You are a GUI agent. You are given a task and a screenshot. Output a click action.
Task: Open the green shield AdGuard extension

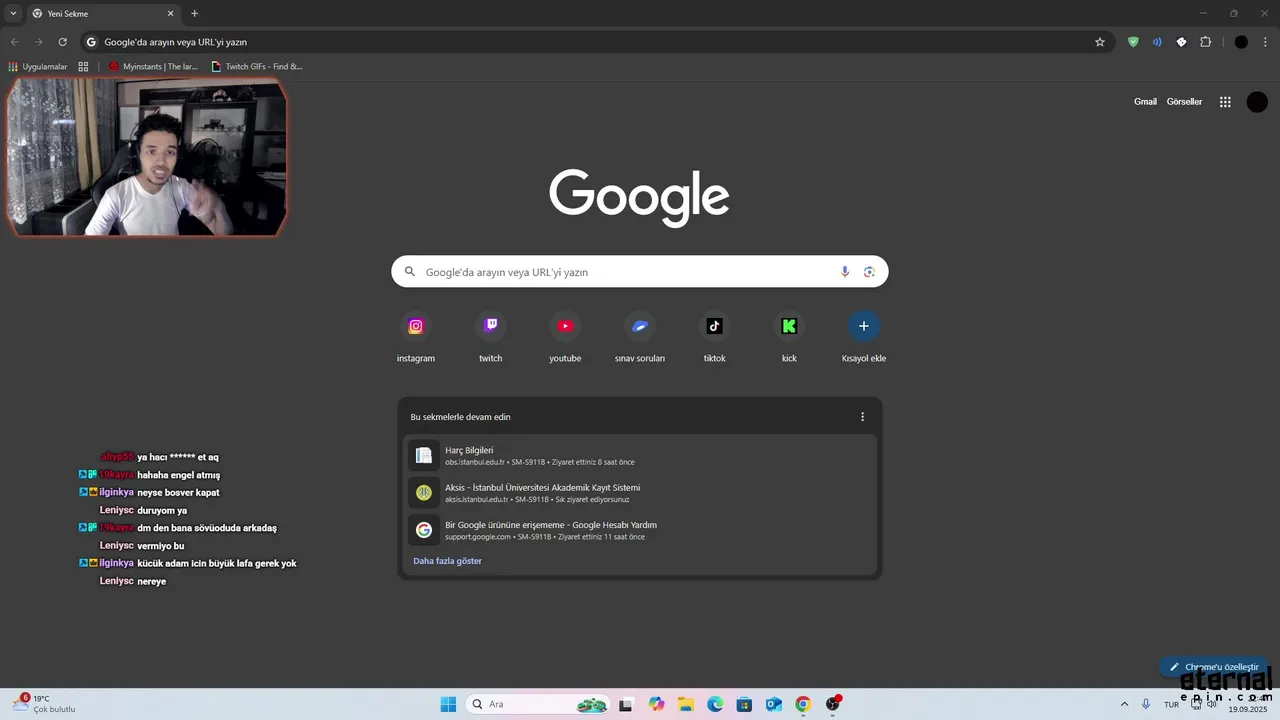[x=1133, y=42]
